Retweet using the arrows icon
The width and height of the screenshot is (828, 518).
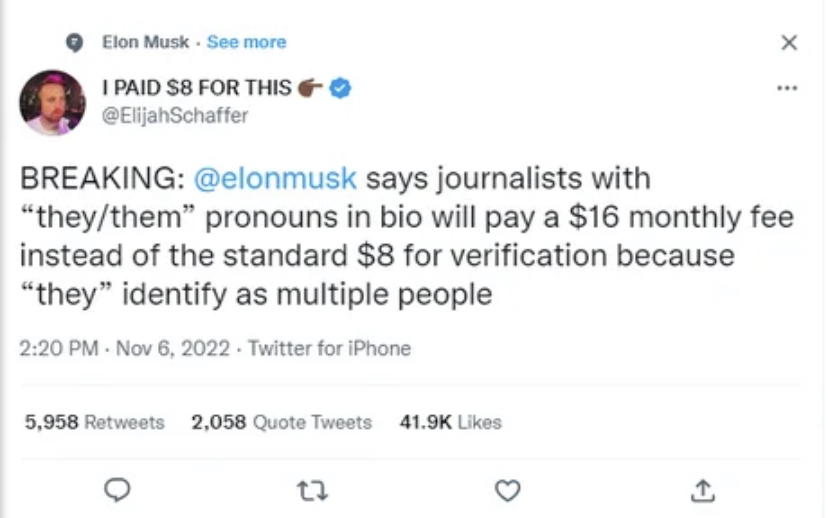(x=313, y=490)
